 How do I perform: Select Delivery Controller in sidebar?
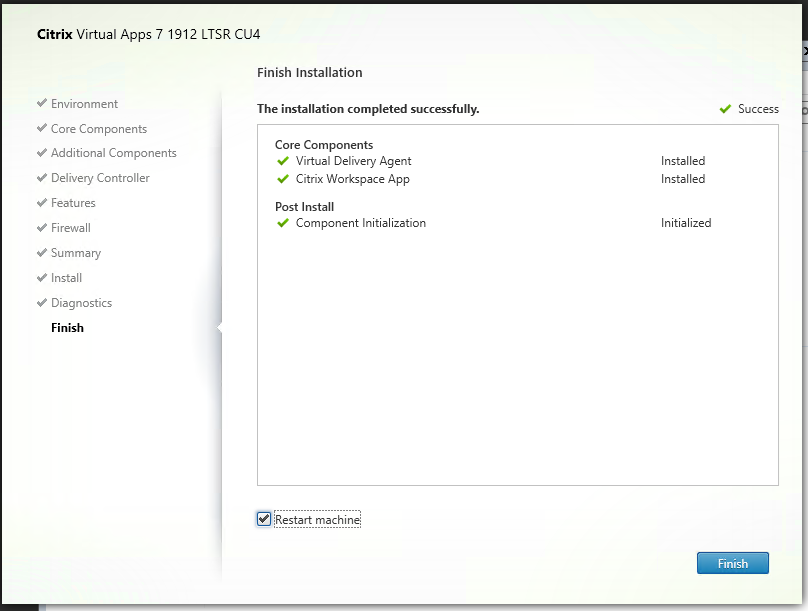coord(100,178)
